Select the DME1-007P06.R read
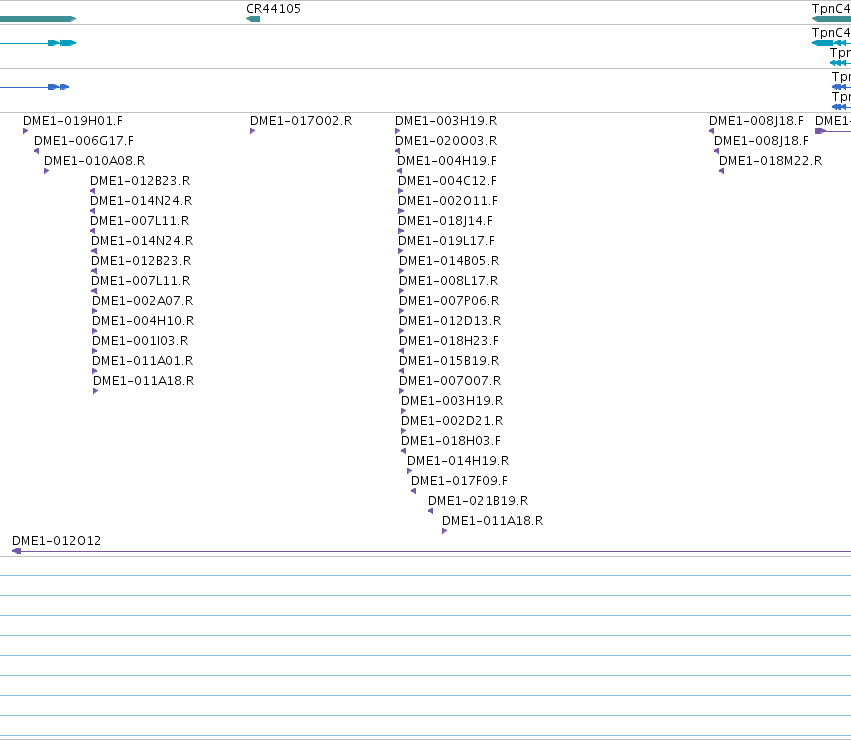The image size is (851, 740). [x=449, y=301]
